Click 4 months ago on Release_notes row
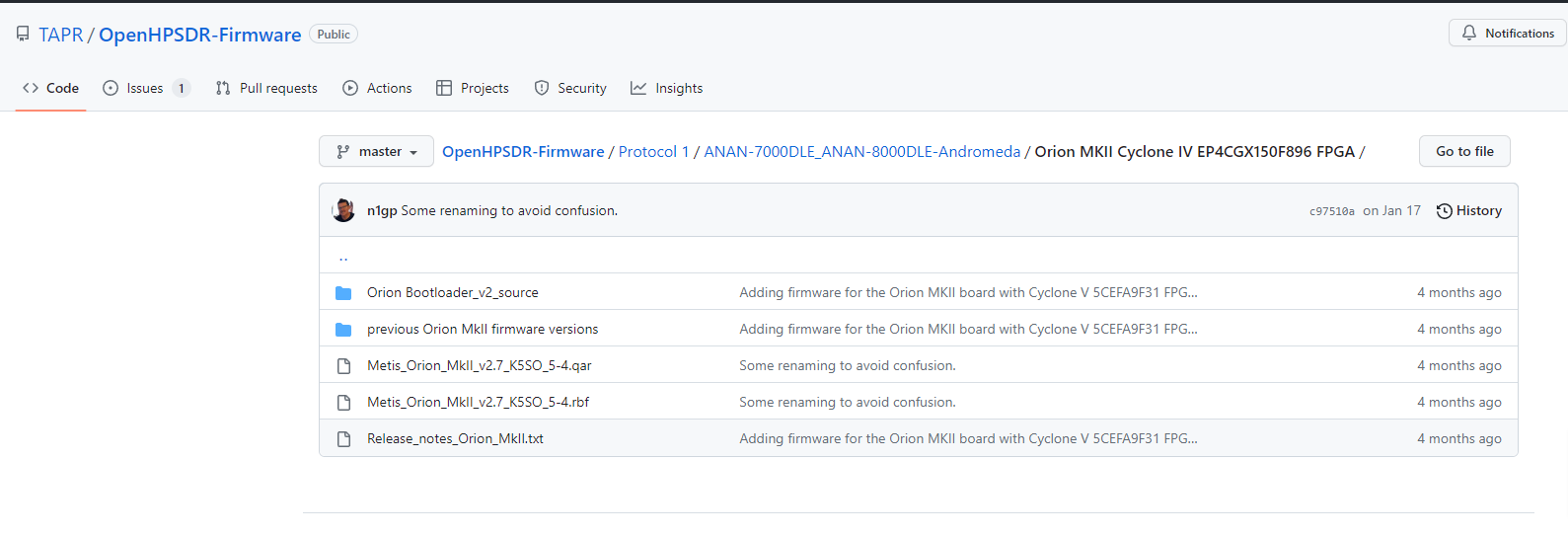 click(1458, 438)
